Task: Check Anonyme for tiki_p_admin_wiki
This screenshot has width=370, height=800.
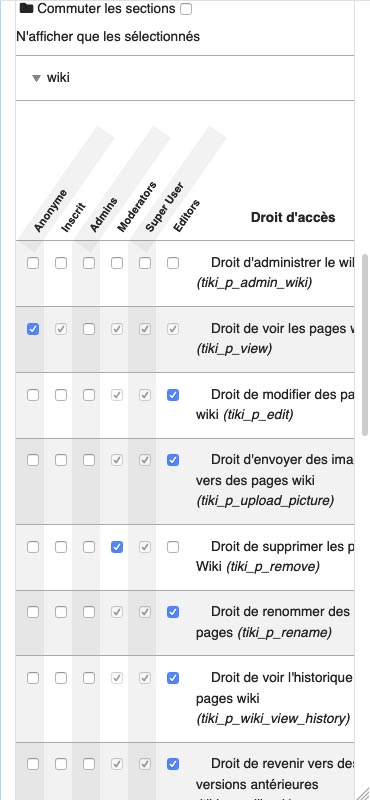Action: pos(33,263)
